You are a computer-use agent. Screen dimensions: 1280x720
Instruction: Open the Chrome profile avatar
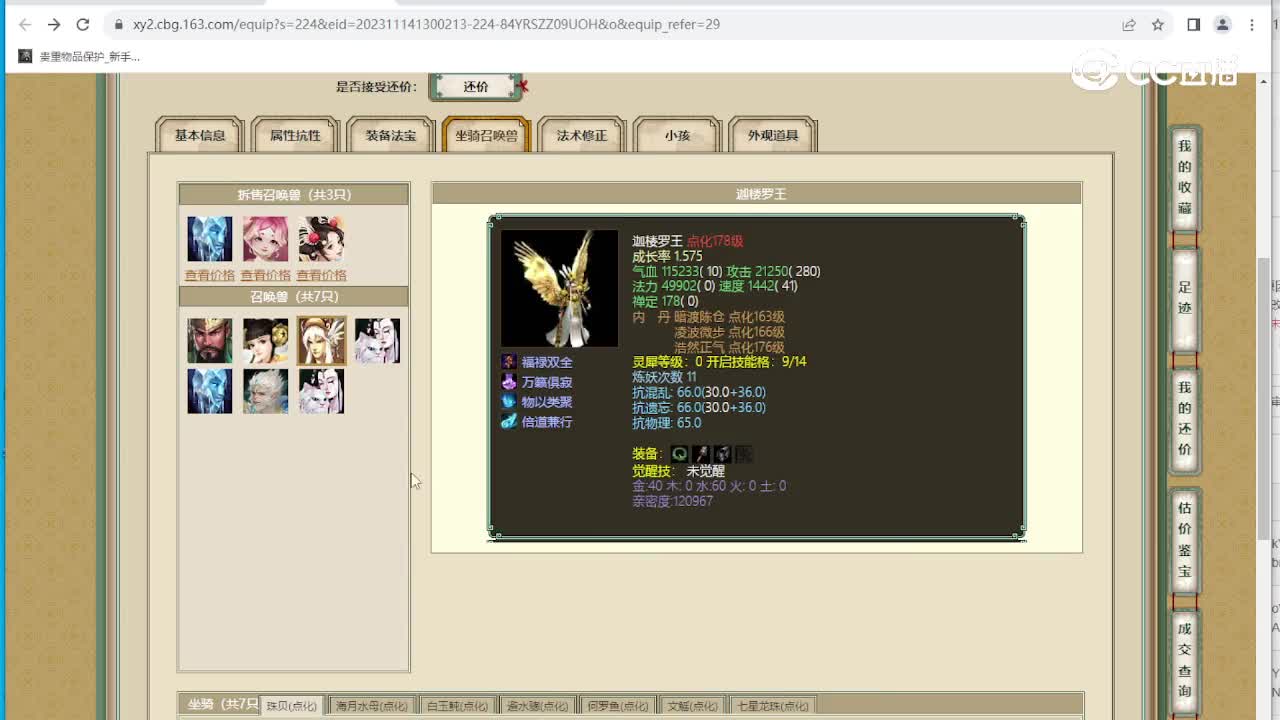pyautogui.click(x=1222, y=24)
